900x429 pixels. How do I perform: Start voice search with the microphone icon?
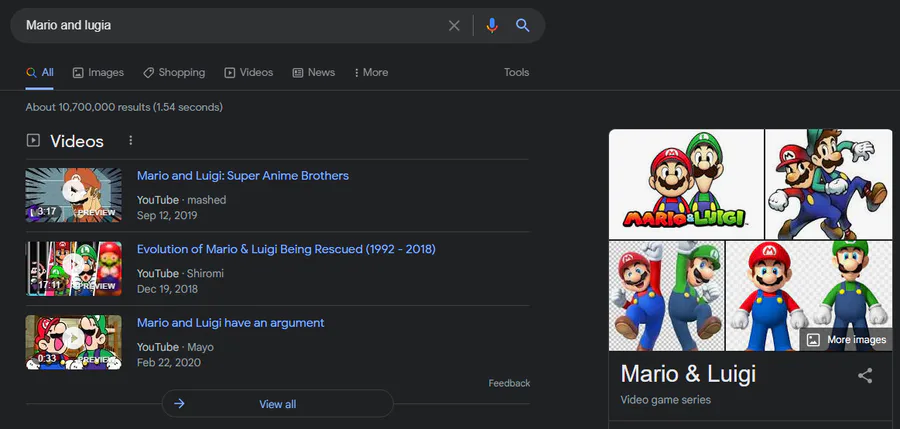coord(491,25)
